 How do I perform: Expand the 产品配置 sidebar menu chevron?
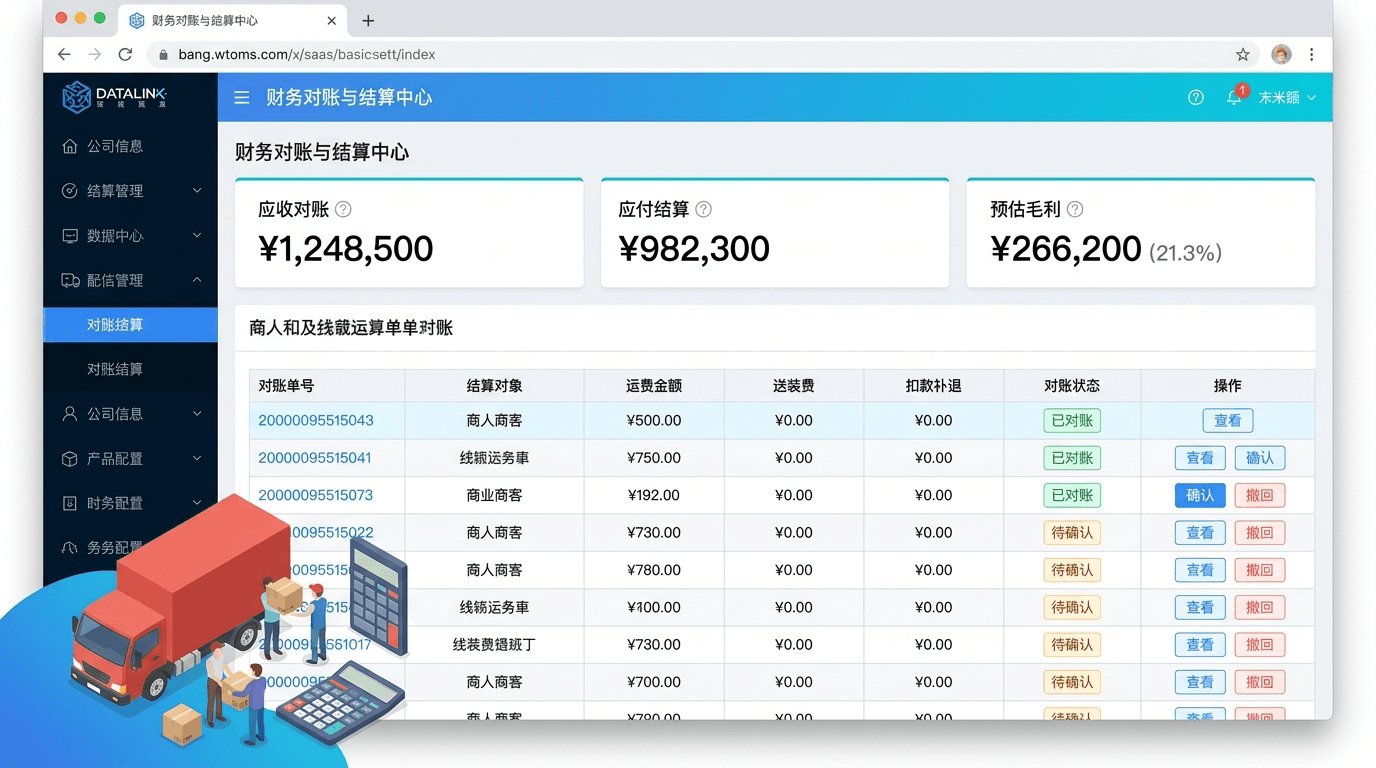click(x=197, y=459)
